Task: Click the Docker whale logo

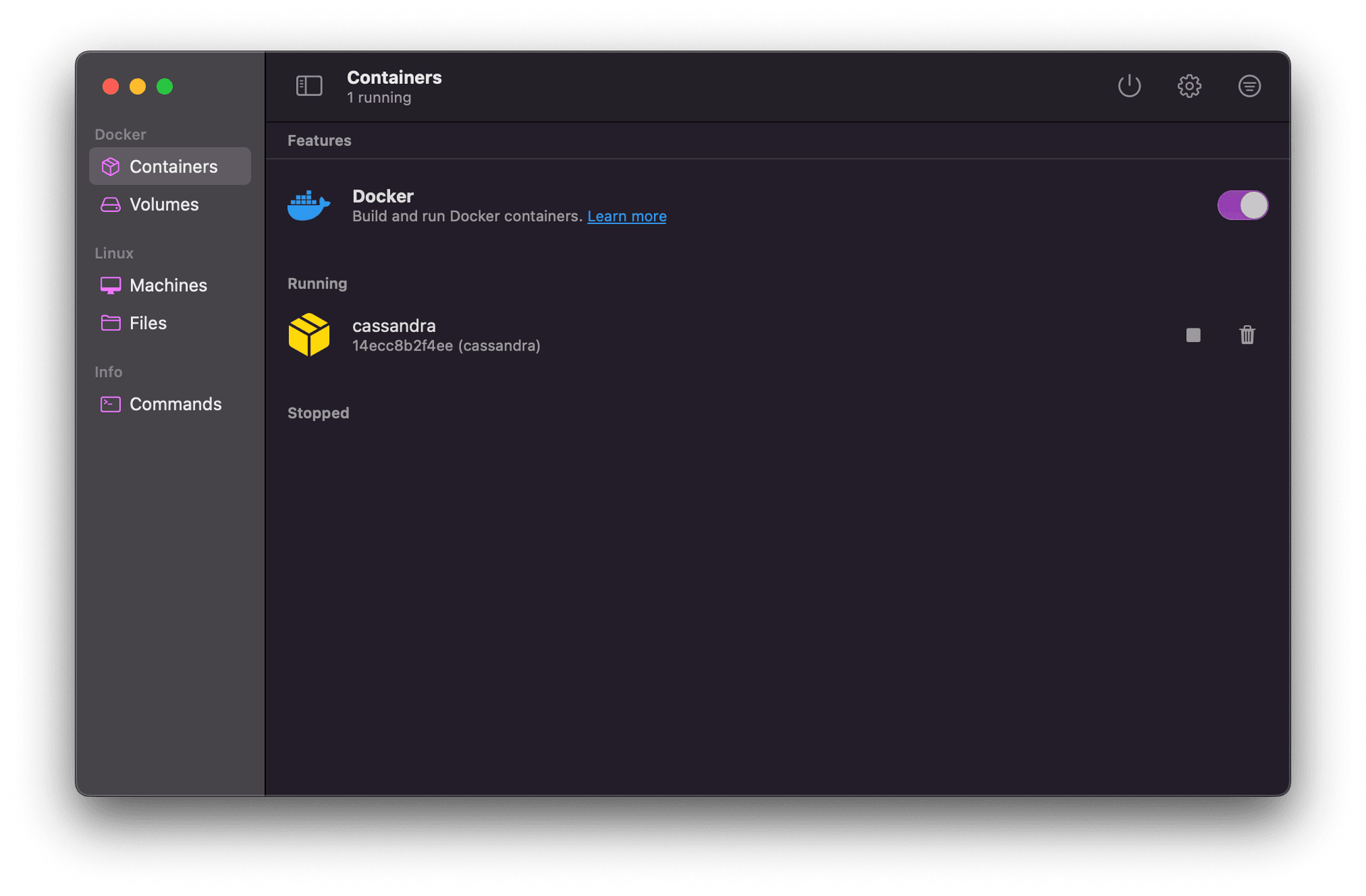Action: tap(308, 206)
